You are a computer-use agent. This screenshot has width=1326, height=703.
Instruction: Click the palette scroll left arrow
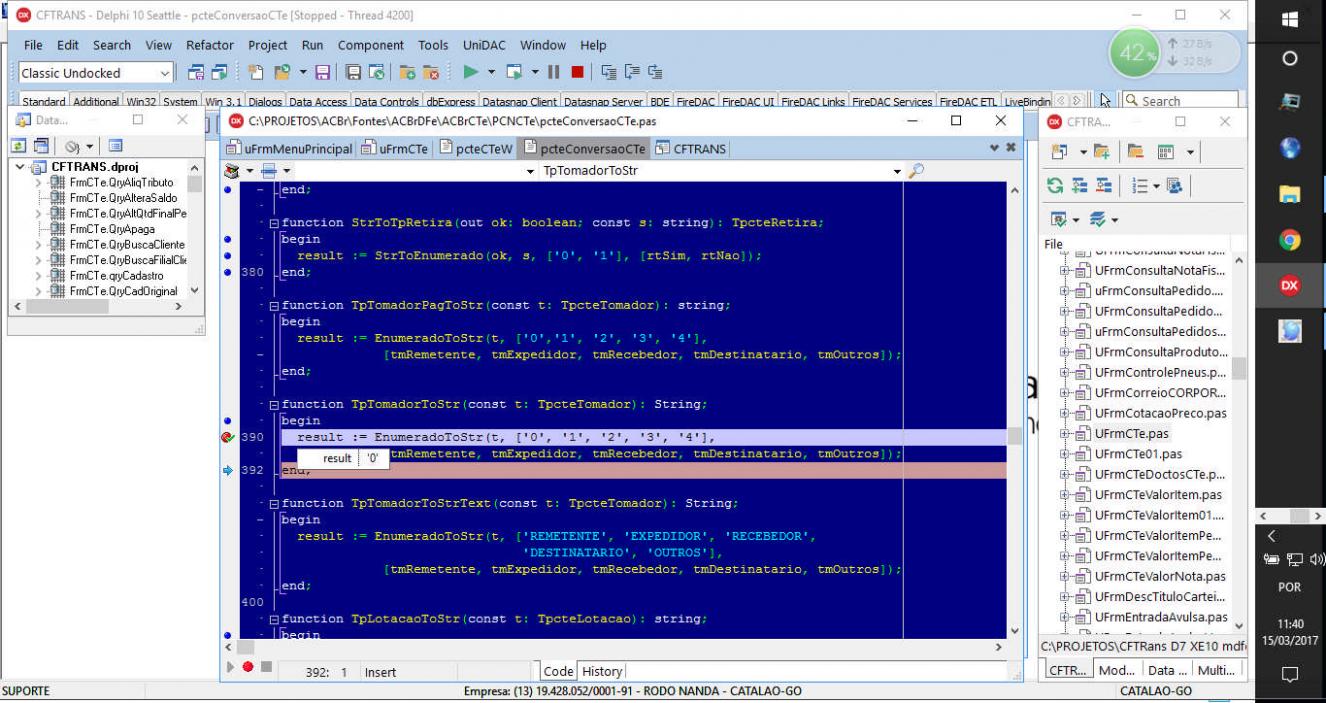1060,101
